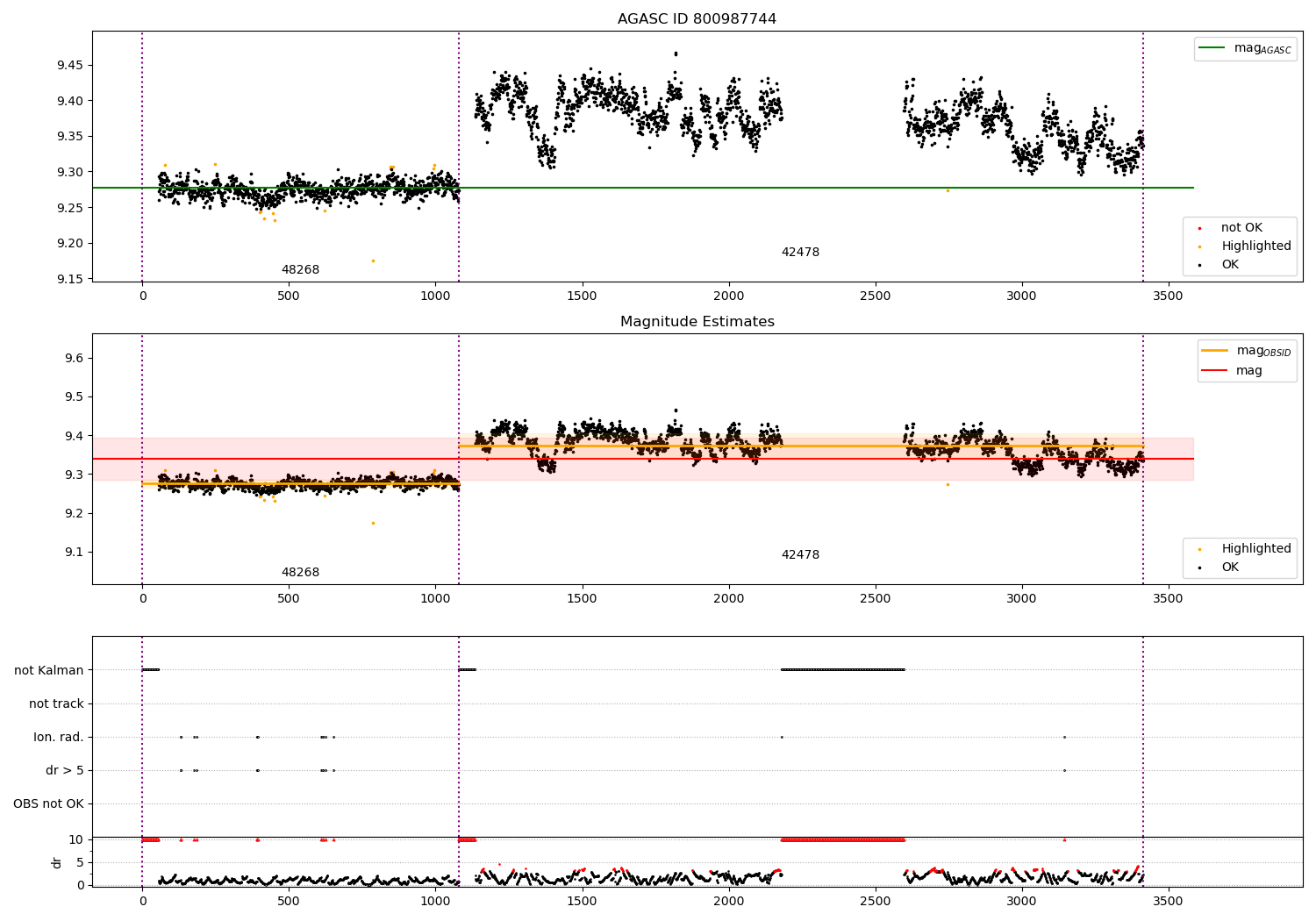Click the "42478" annotation in the Magnitude Estimates panel
The image size is (1316, 921).
coord(800,555)
